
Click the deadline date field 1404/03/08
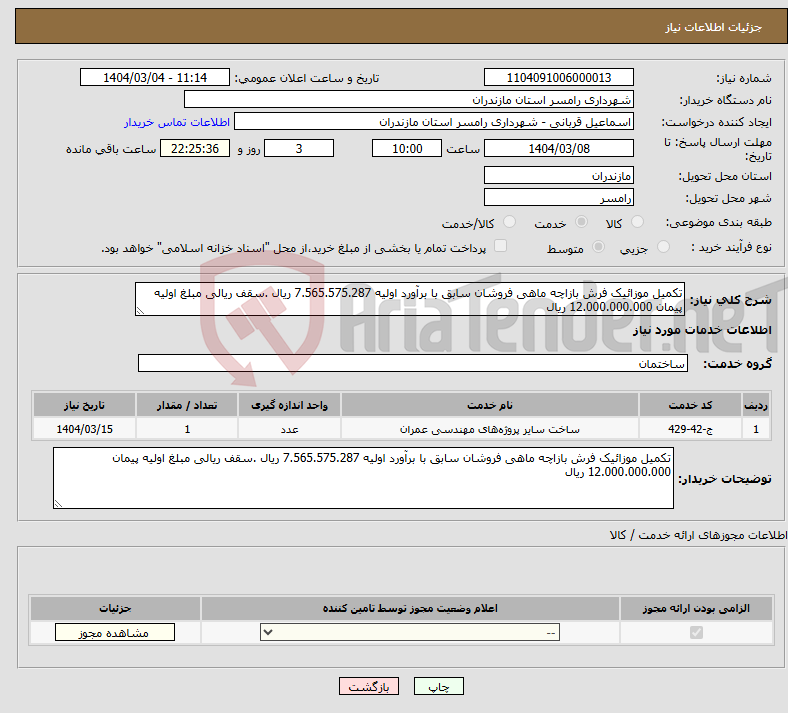[x=559, y=148]
